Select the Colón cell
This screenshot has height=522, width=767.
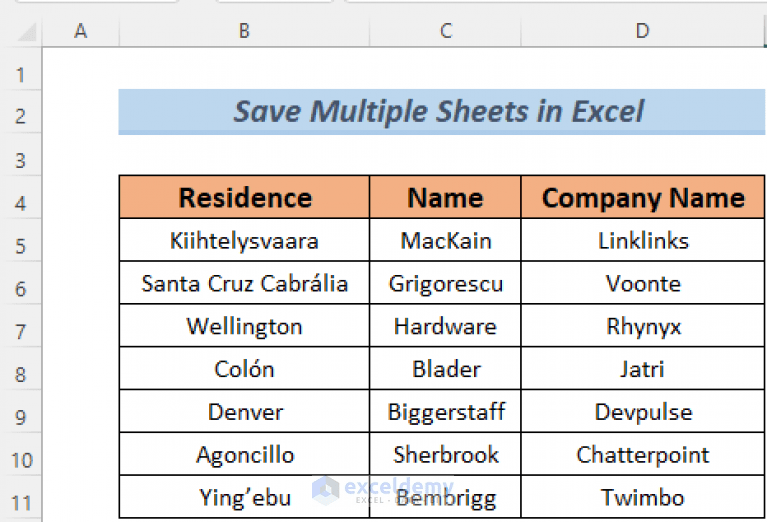245,368
